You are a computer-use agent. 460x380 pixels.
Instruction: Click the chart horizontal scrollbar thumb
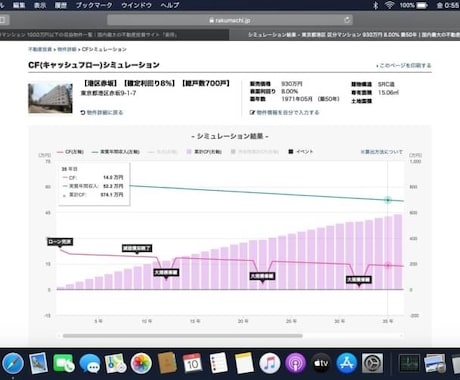[x=183, y=336]
